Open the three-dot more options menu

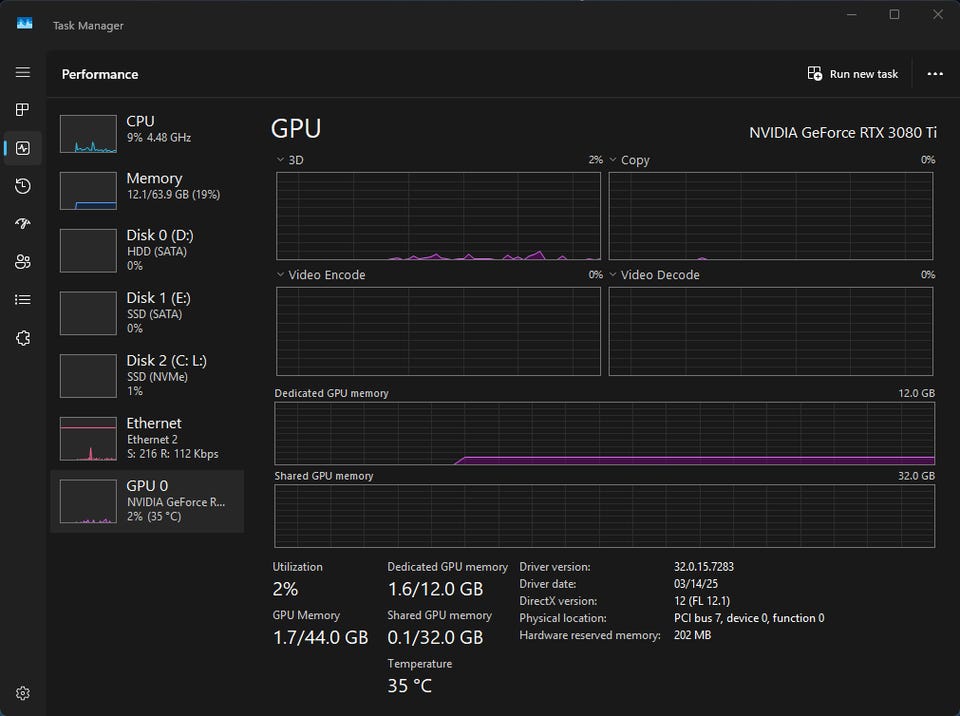[x=935, y=74]
